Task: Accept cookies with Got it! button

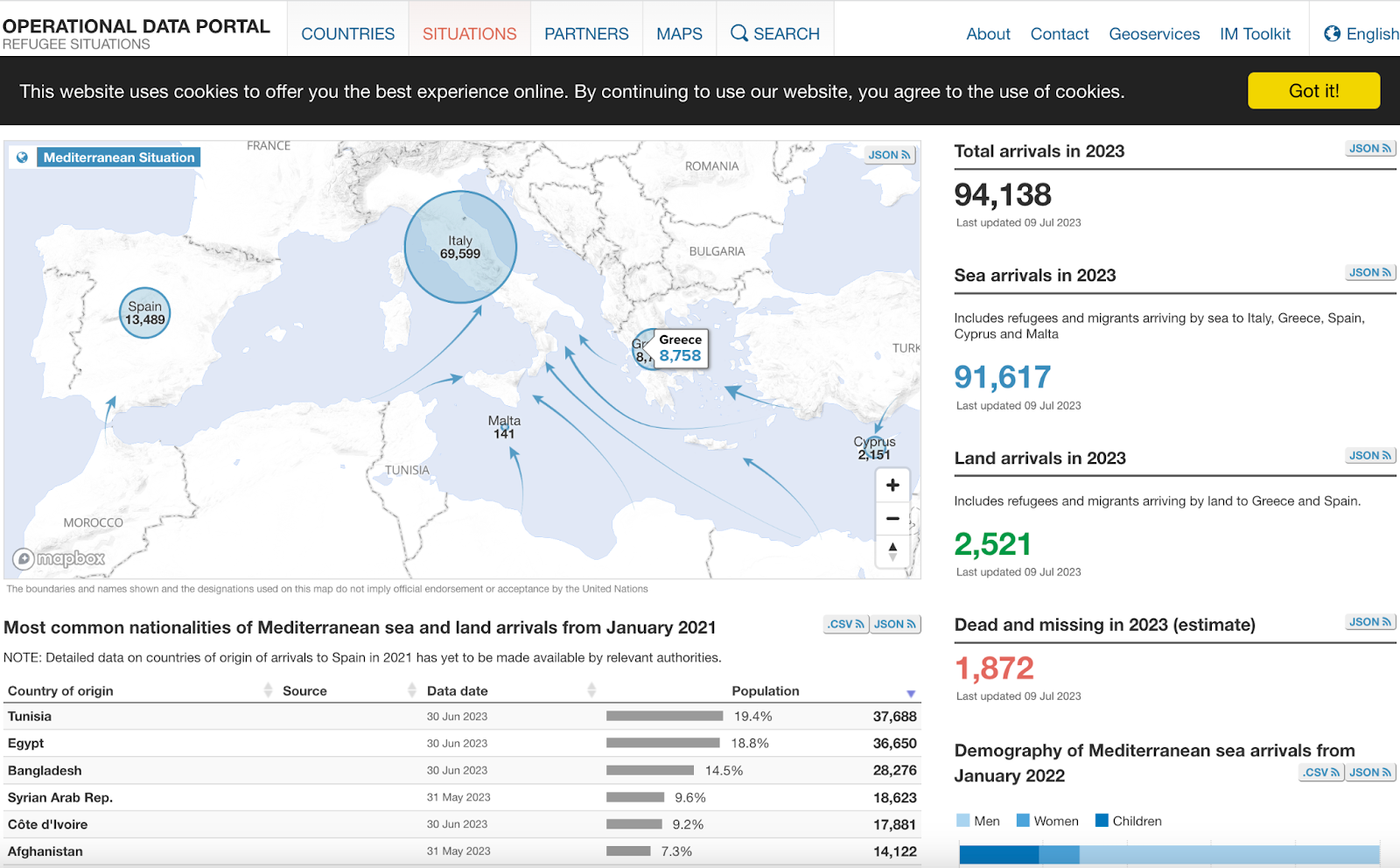Action: click(x=1313, y=91)
